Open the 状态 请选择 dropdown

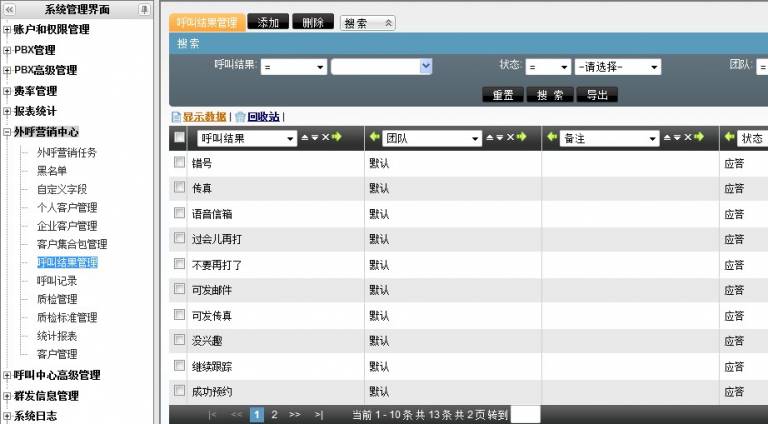coord(617,67)
